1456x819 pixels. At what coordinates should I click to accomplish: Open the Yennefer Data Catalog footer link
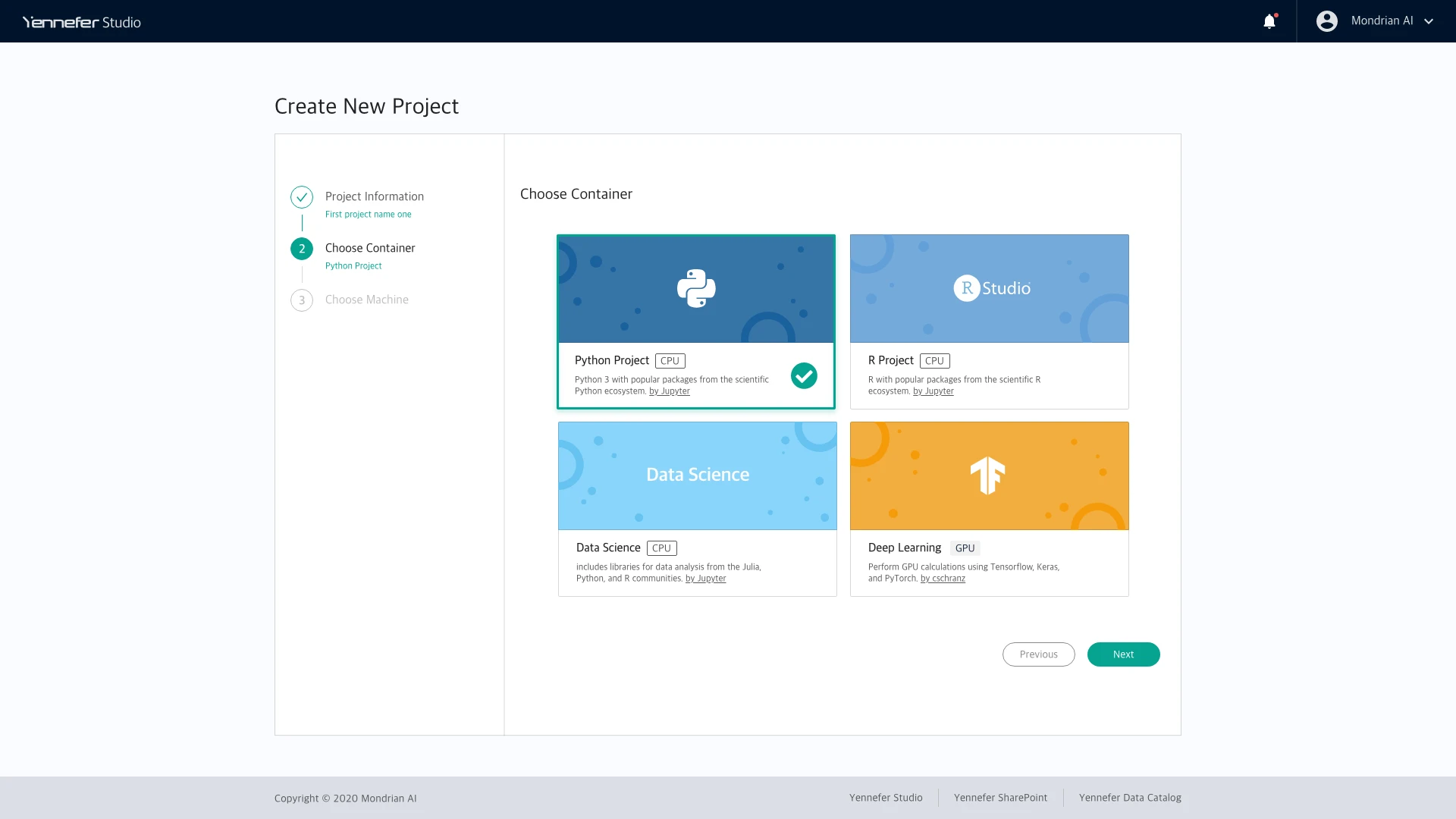click(x=1130, y=798)
